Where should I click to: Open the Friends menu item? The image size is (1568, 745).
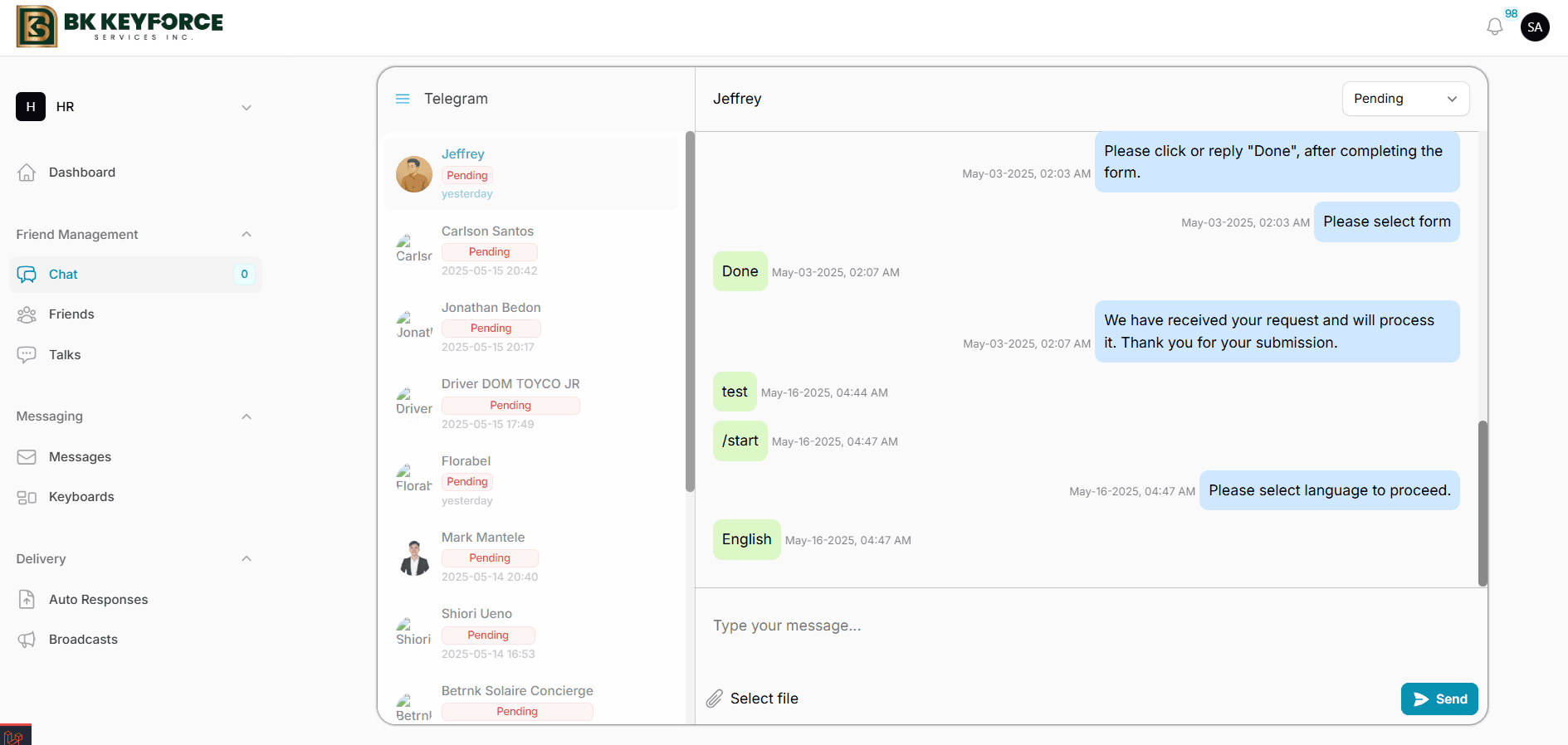(71, 314)
